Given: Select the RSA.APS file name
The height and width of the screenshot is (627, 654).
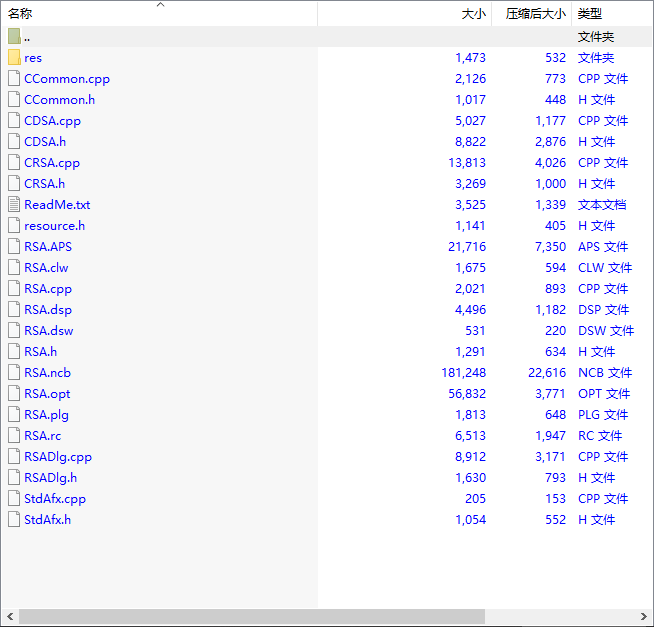Looking at the screenshot, I should tap(48, 247).
